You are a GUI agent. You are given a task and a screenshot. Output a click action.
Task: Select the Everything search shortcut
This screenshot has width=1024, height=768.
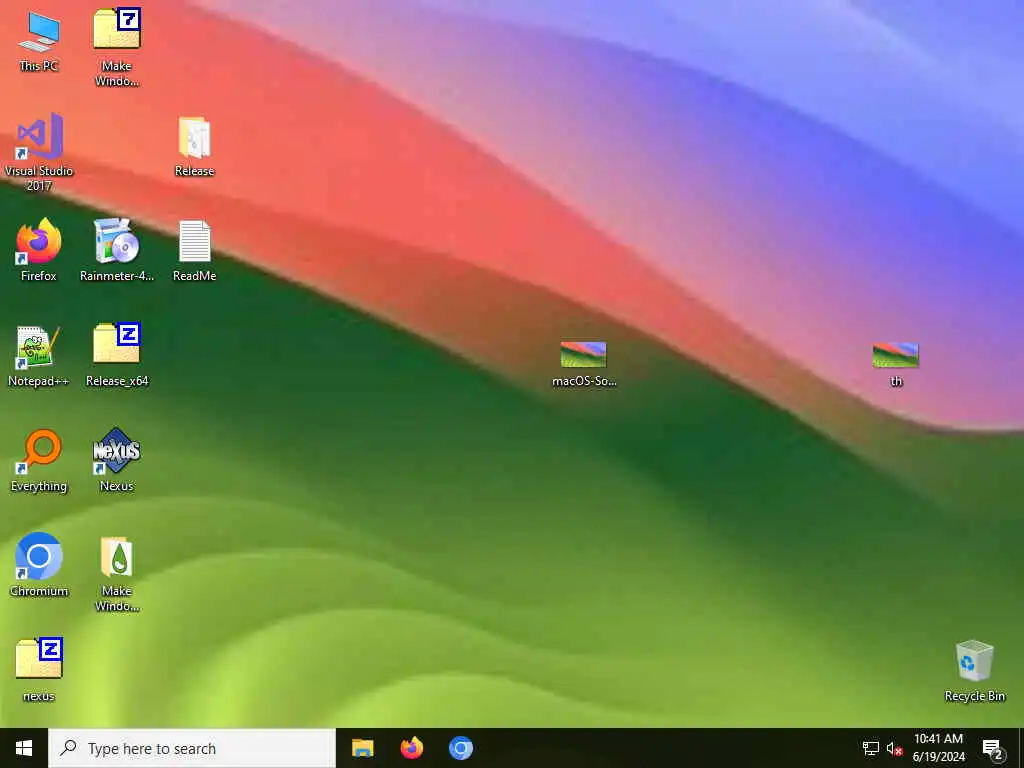point(39,460)
